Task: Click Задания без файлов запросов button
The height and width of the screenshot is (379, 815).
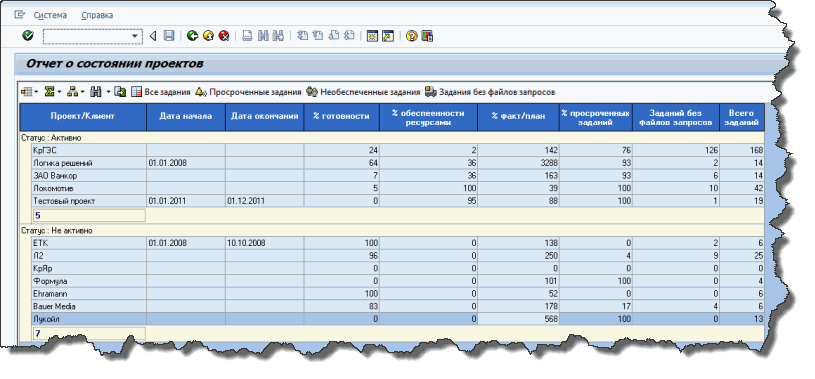Action: 490,92
